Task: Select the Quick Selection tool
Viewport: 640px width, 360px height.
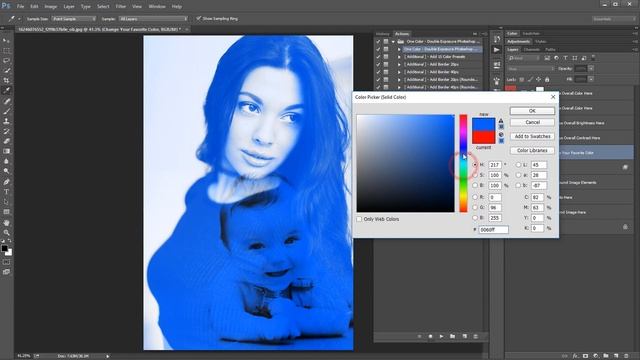Action: pyautogui.click(x=7, y=71)
